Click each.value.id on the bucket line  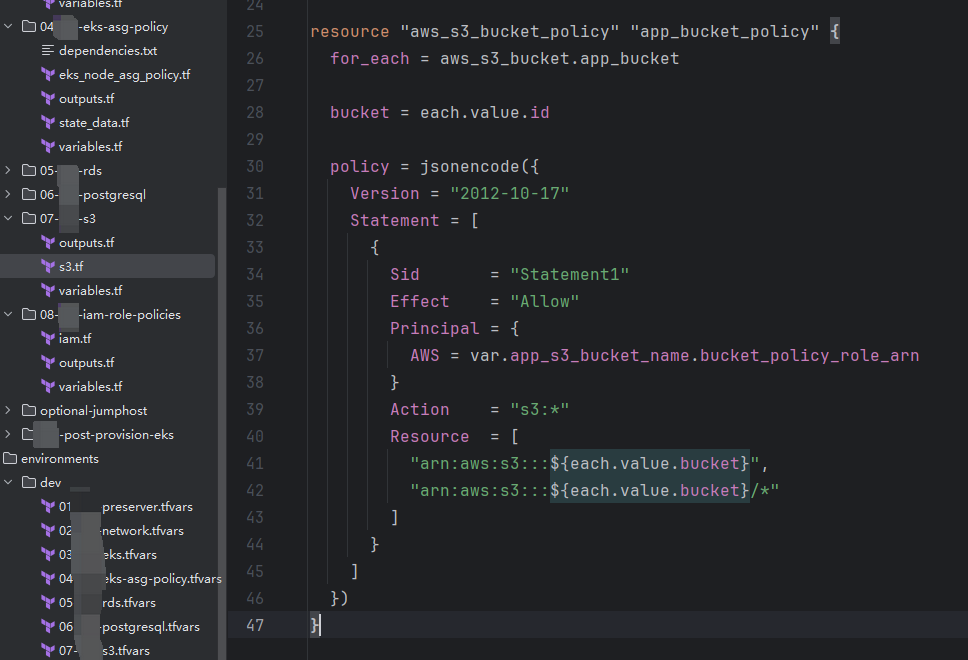coord(485,113)
